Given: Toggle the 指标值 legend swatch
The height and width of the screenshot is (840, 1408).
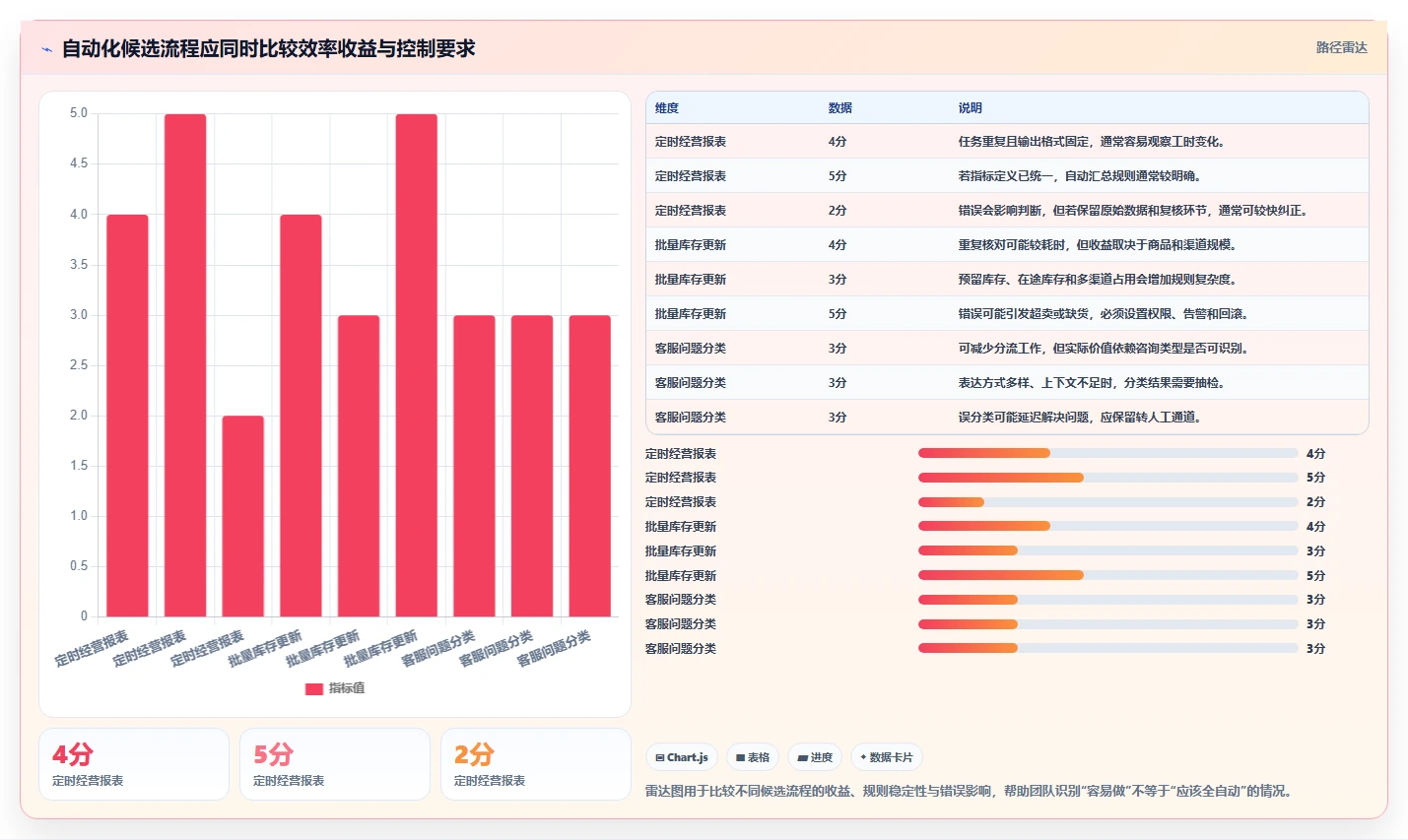Looking at the screenshot, I should pyautogui.click(x=314, y=688).
